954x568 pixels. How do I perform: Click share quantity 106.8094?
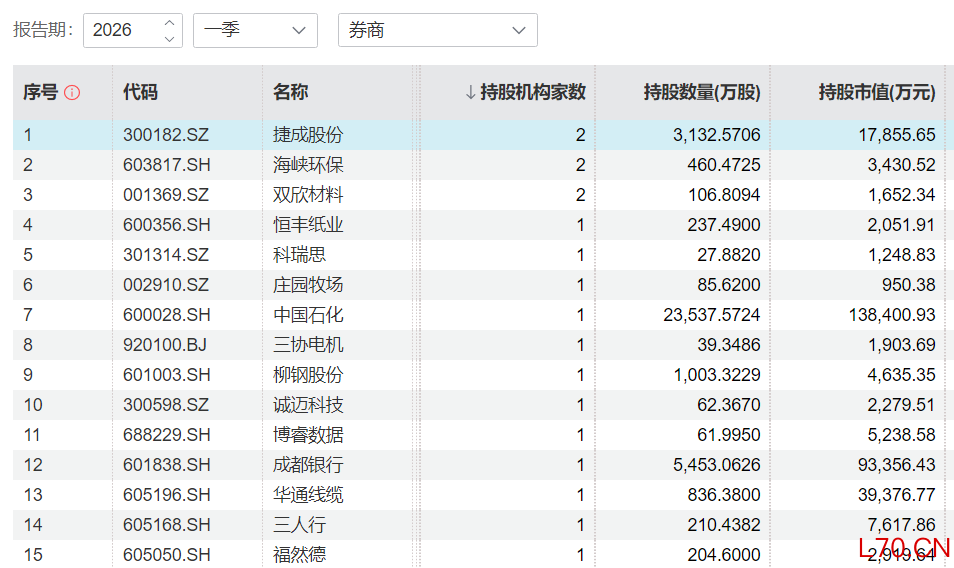pyautogui.click(x=723, y=195)
